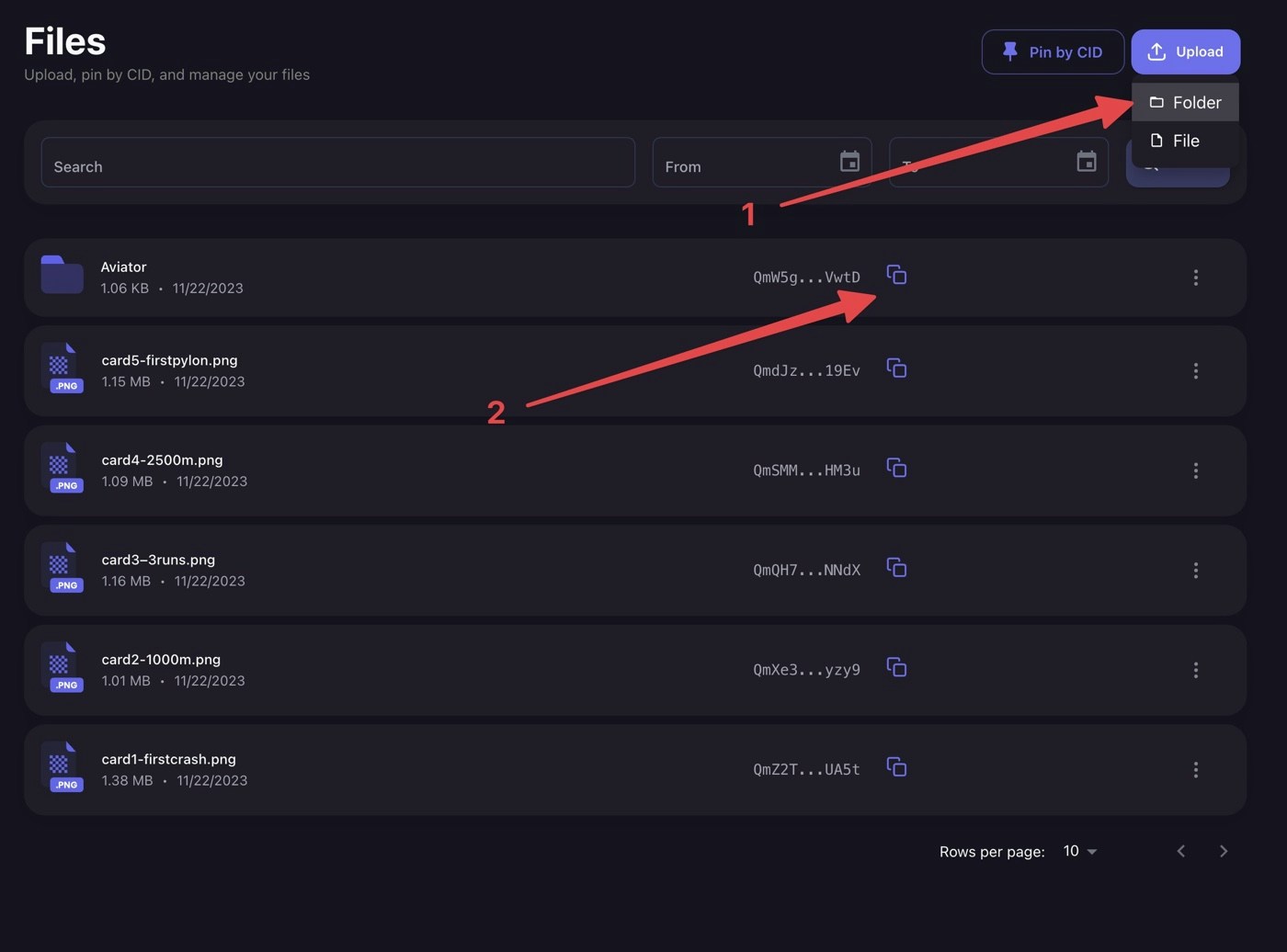Click the Upload button
The width and height of the screenshot is (1287, 952).
click(x=1185, y=51)
